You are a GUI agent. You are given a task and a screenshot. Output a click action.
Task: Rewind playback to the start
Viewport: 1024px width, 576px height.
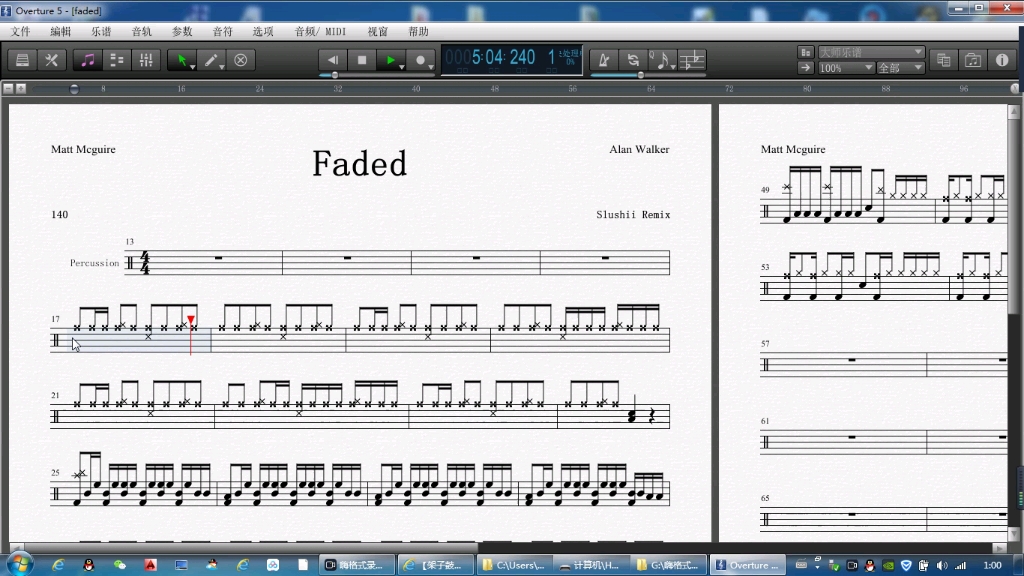click(x=333, y=60)
